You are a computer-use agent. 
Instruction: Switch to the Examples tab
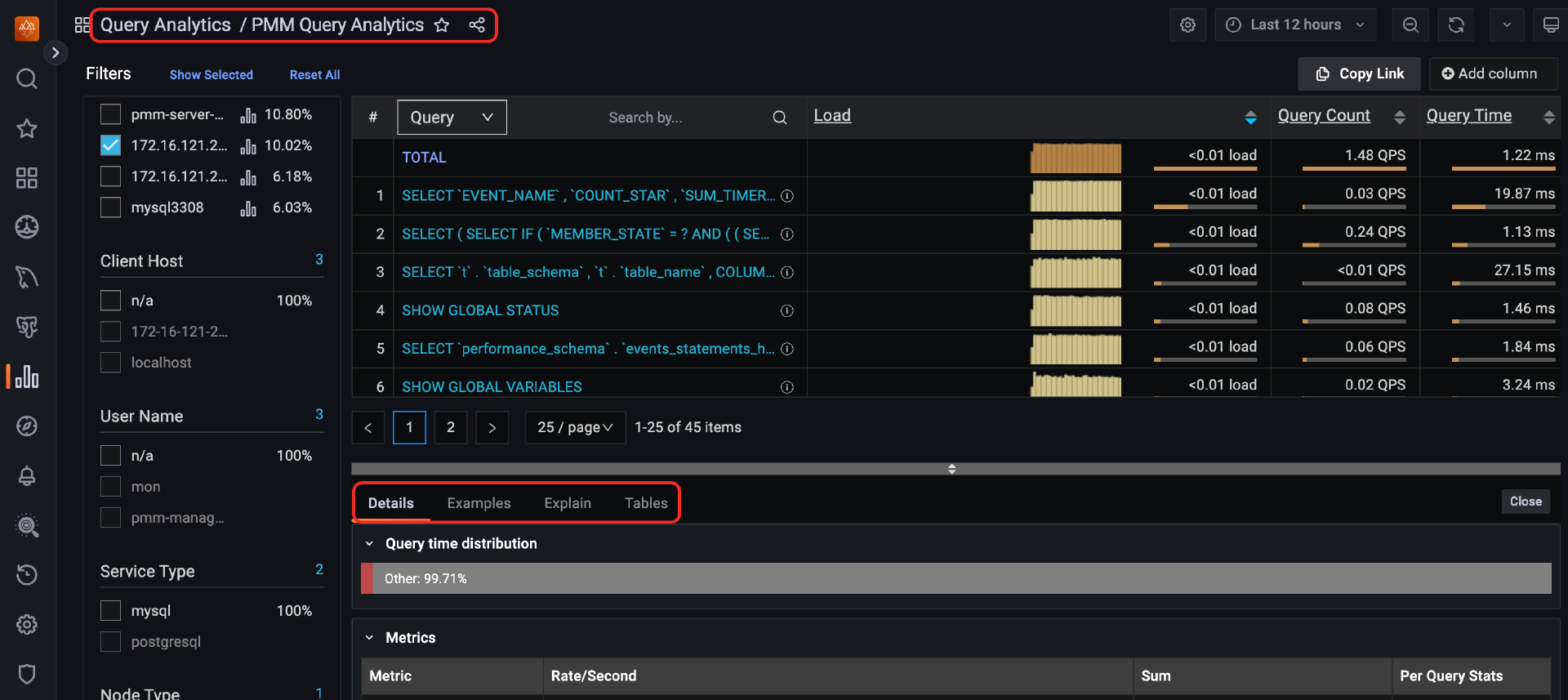coord(479,503)
